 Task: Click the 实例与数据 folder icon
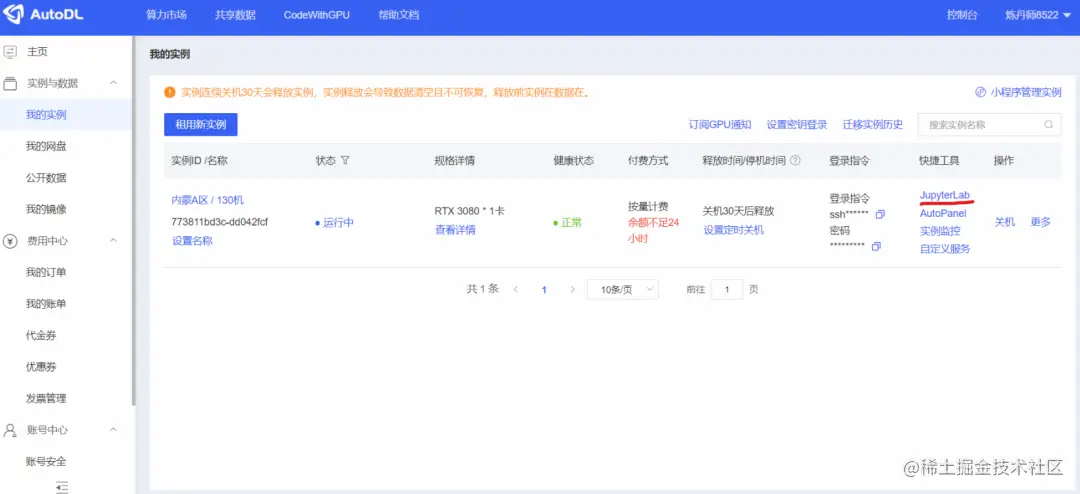pos(10,83)
